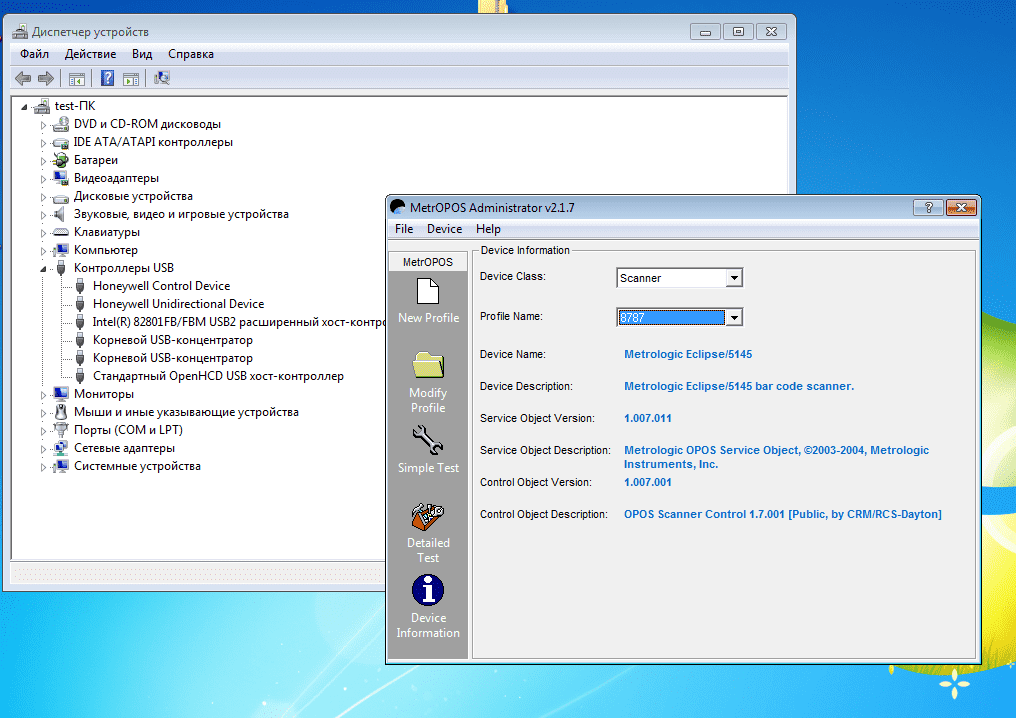The width and height of the screenshot is (1016, 718).
Task: Click scan for hardware changes toolbar icon
Action: 162,78
